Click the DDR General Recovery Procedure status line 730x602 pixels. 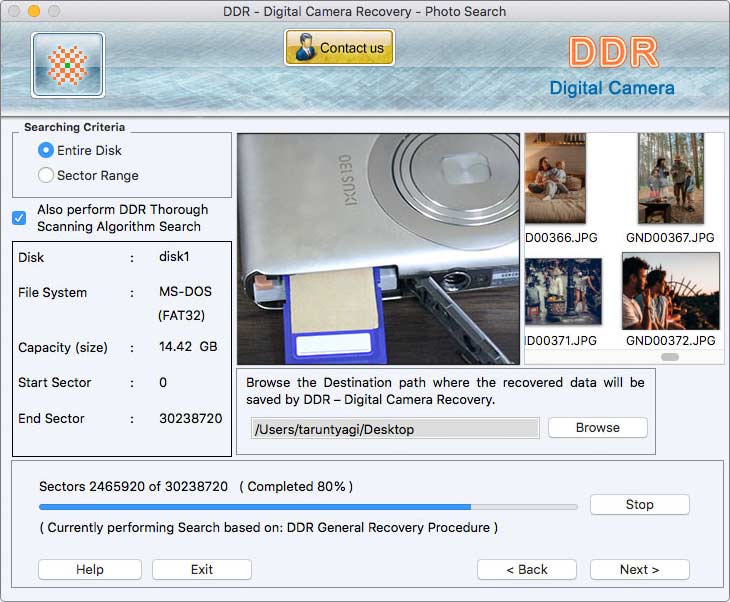point(269,528)
